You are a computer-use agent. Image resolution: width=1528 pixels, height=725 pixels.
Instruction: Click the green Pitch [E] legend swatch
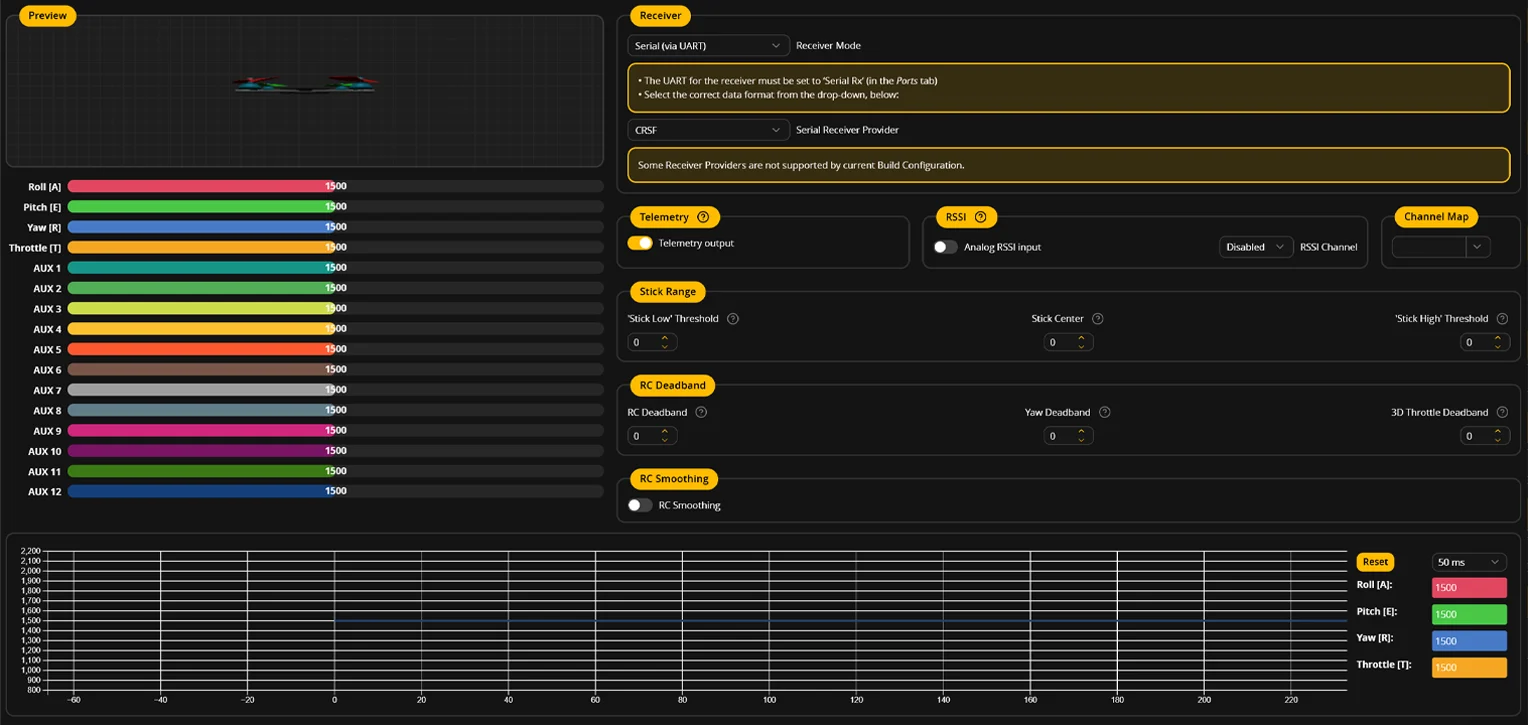tap(1469, 614)
